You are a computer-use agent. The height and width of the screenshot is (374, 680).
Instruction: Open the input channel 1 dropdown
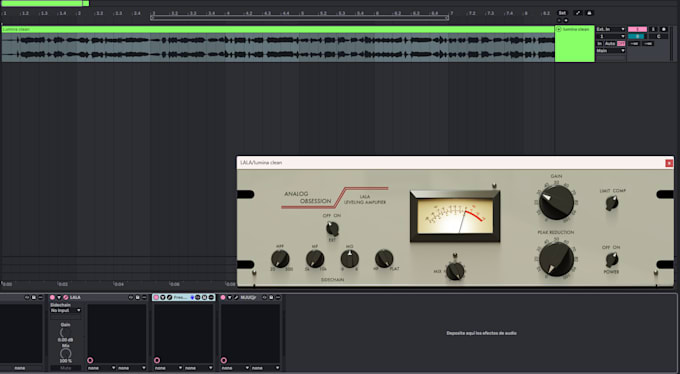(x=611, y=36)
